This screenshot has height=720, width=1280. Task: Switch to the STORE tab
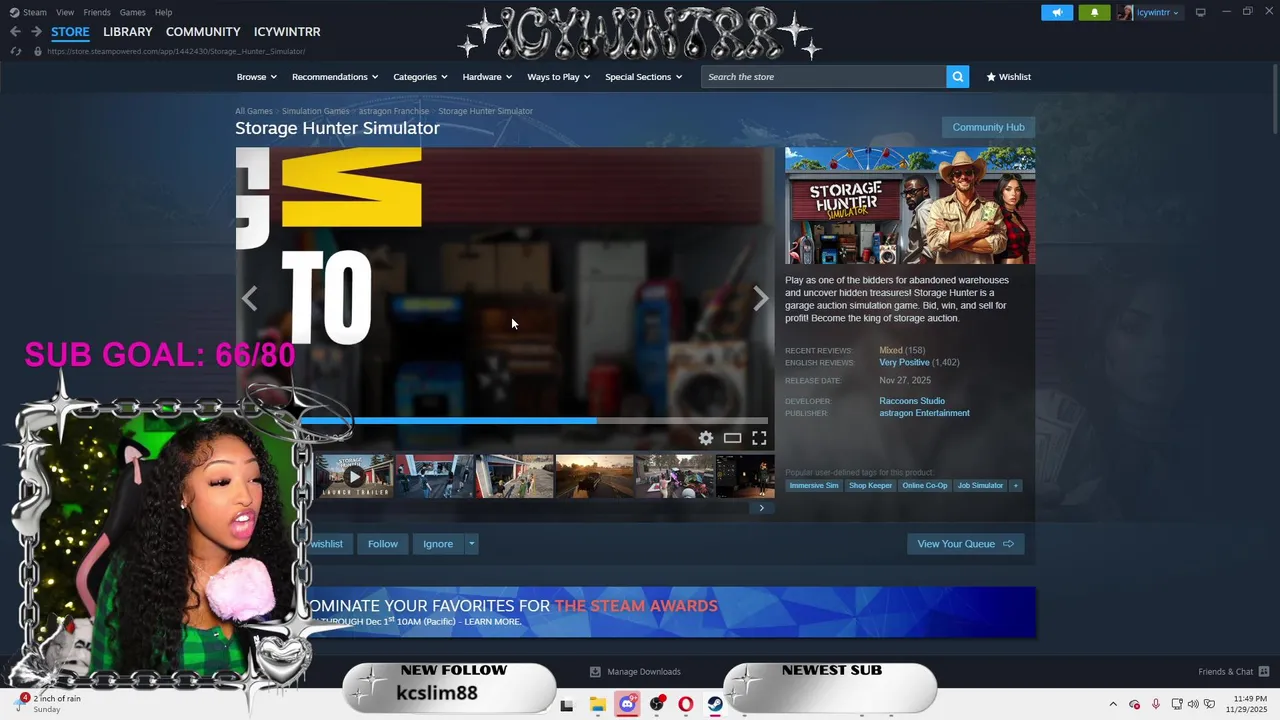coord(70,32)
